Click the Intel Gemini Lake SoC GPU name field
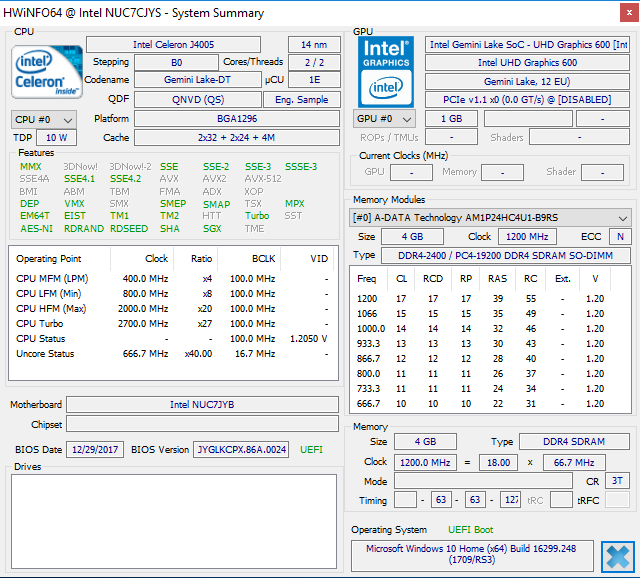 click(x=527, y=44)
